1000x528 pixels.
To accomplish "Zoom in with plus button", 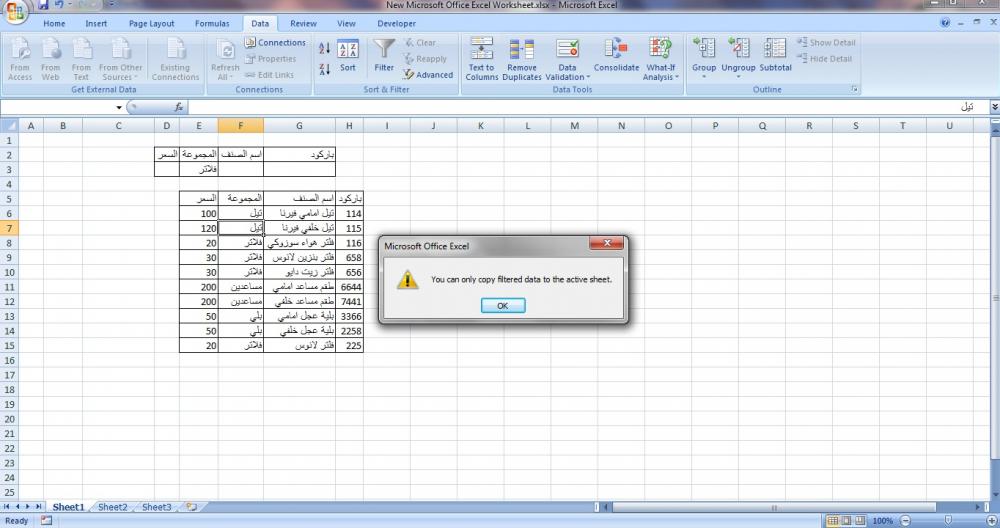I will [991, 520].
